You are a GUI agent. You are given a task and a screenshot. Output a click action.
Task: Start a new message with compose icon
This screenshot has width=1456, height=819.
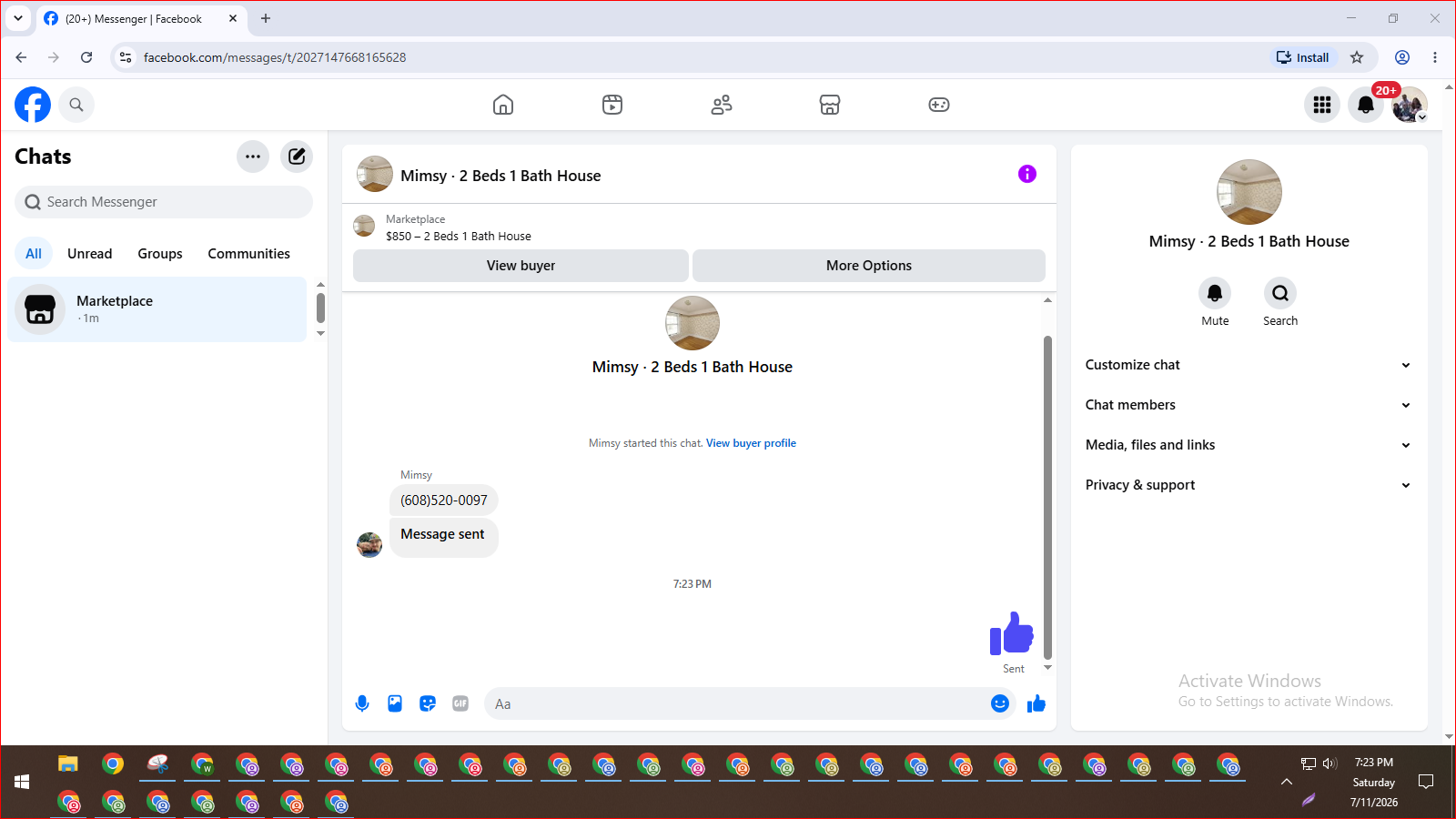click(297, 157)
